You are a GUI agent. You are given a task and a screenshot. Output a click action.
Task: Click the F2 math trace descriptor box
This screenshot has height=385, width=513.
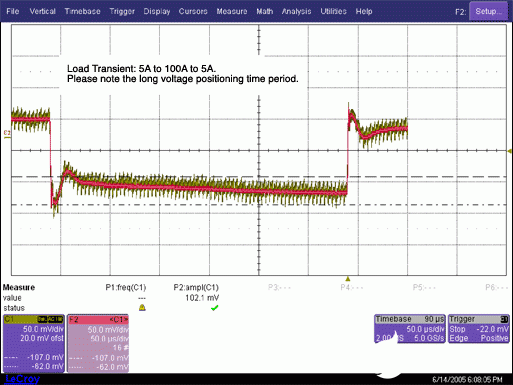click(98, 343)
